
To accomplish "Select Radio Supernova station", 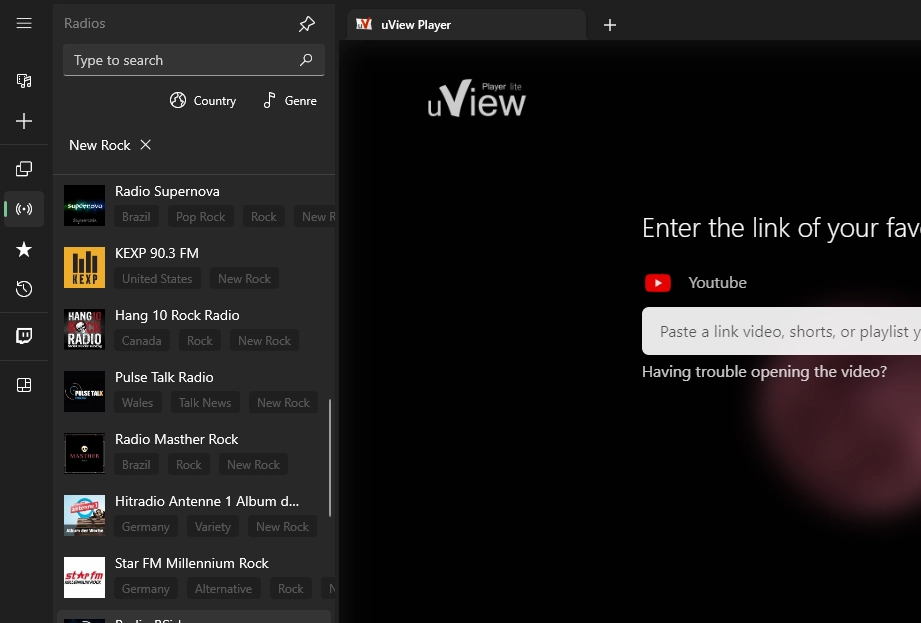I will [x=194, y=206].
